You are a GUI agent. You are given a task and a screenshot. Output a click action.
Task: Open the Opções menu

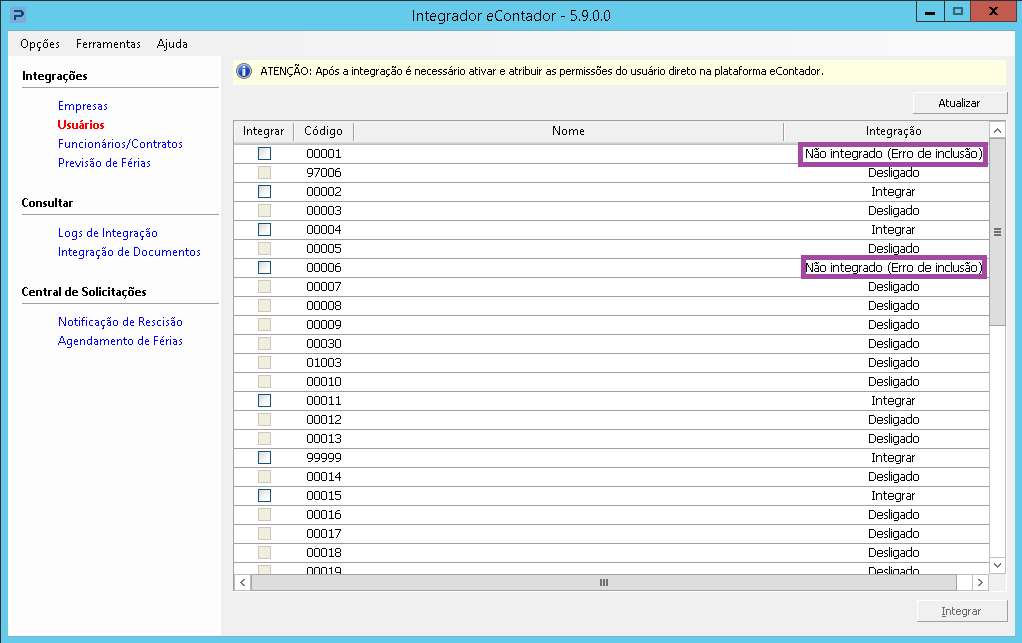(40, 44)
